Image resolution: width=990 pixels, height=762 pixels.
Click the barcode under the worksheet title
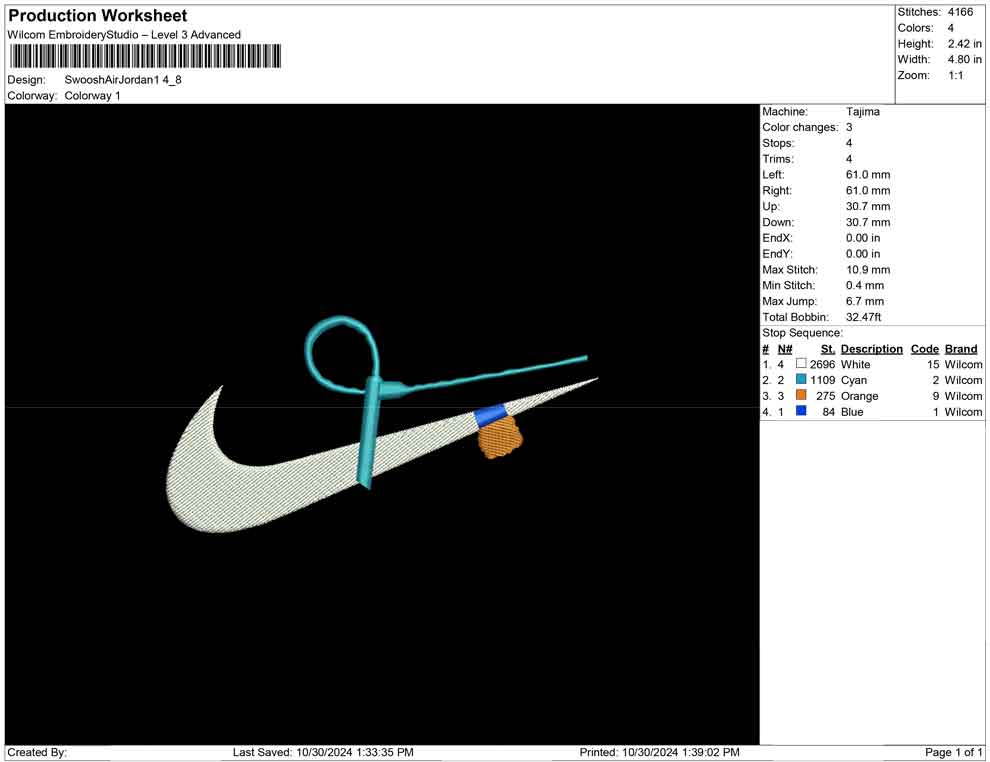[x=144, y=56]
